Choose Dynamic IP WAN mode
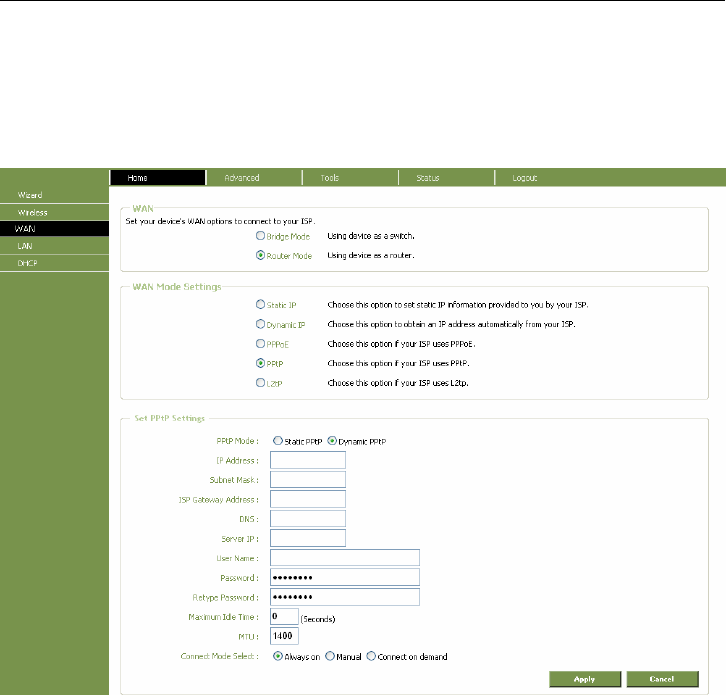This screenshot has width=726, height=695. tap(261, 325)
